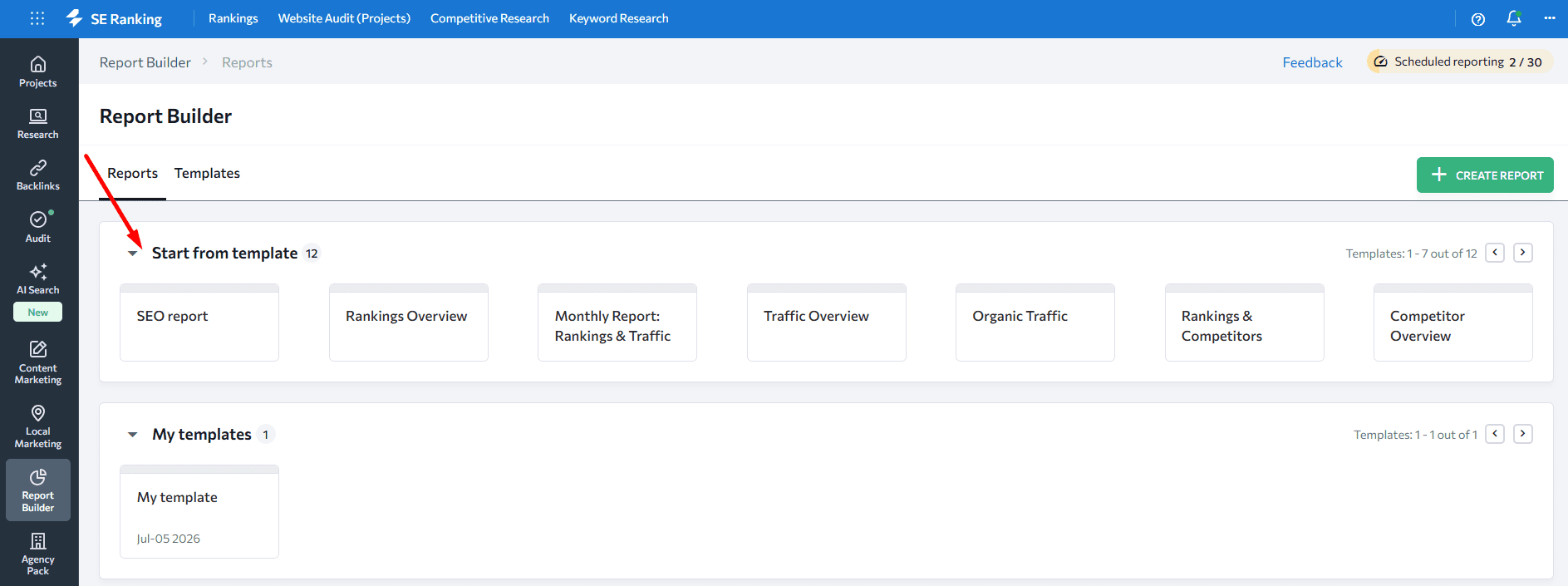Click the 'Templates: 1 - 1 out of 1' text
This screenshot has height=586, width=1568.
click(1415, 435)
